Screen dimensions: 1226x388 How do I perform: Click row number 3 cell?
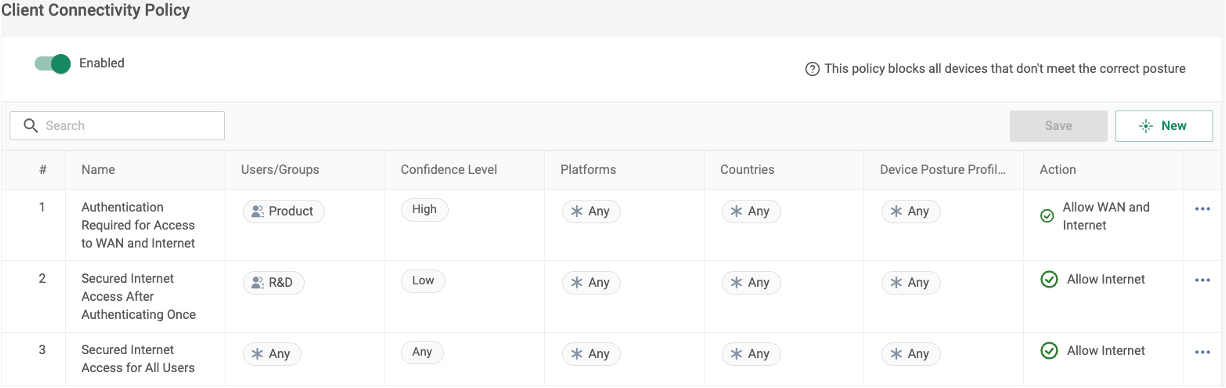click(x=42, y=350)
